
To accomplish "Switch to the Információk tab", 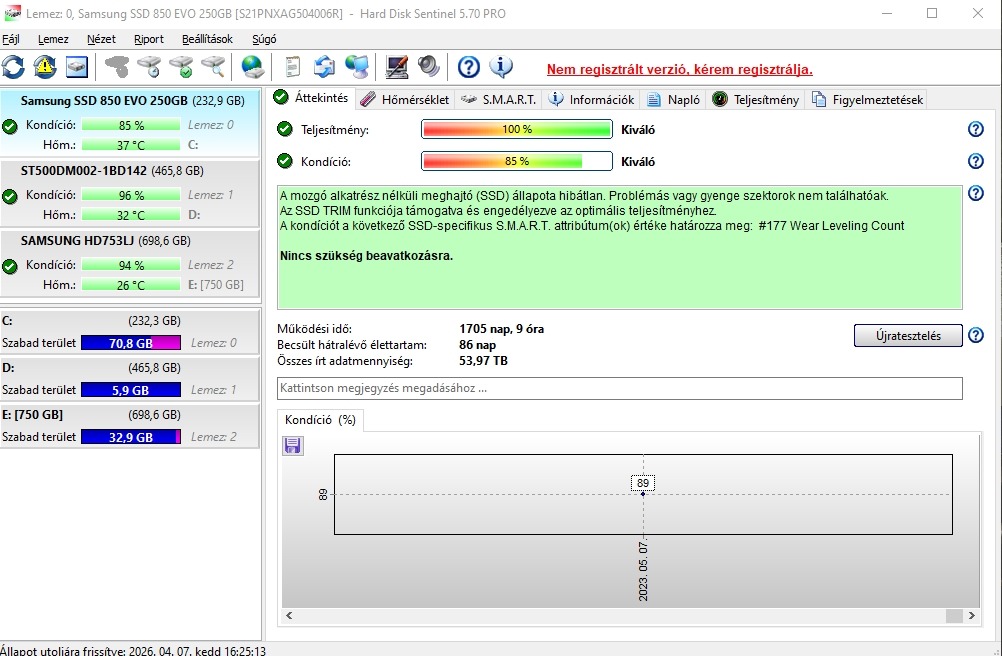I will (592, 100).
